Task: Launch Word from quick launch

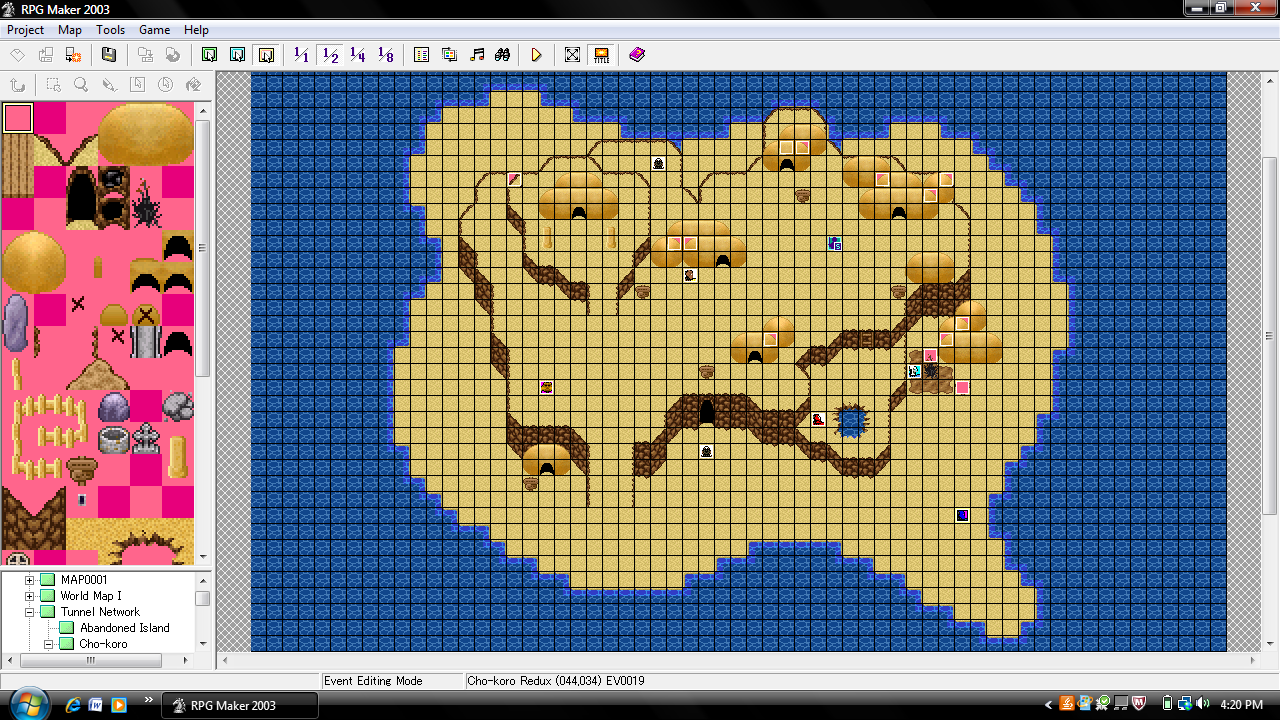Action: tap(96, 705)
